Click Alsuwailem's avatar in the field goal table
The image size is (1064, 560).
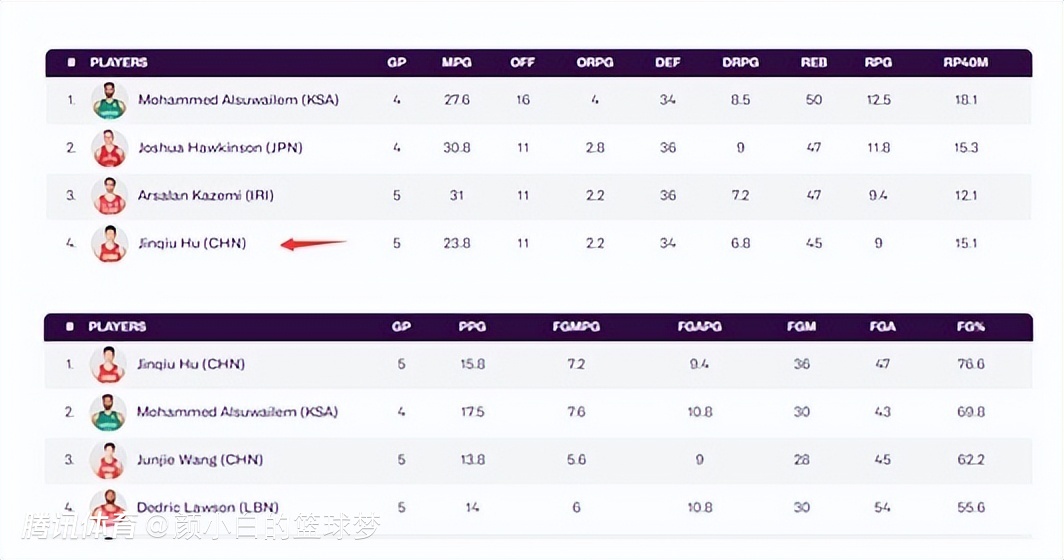point(108,412)
